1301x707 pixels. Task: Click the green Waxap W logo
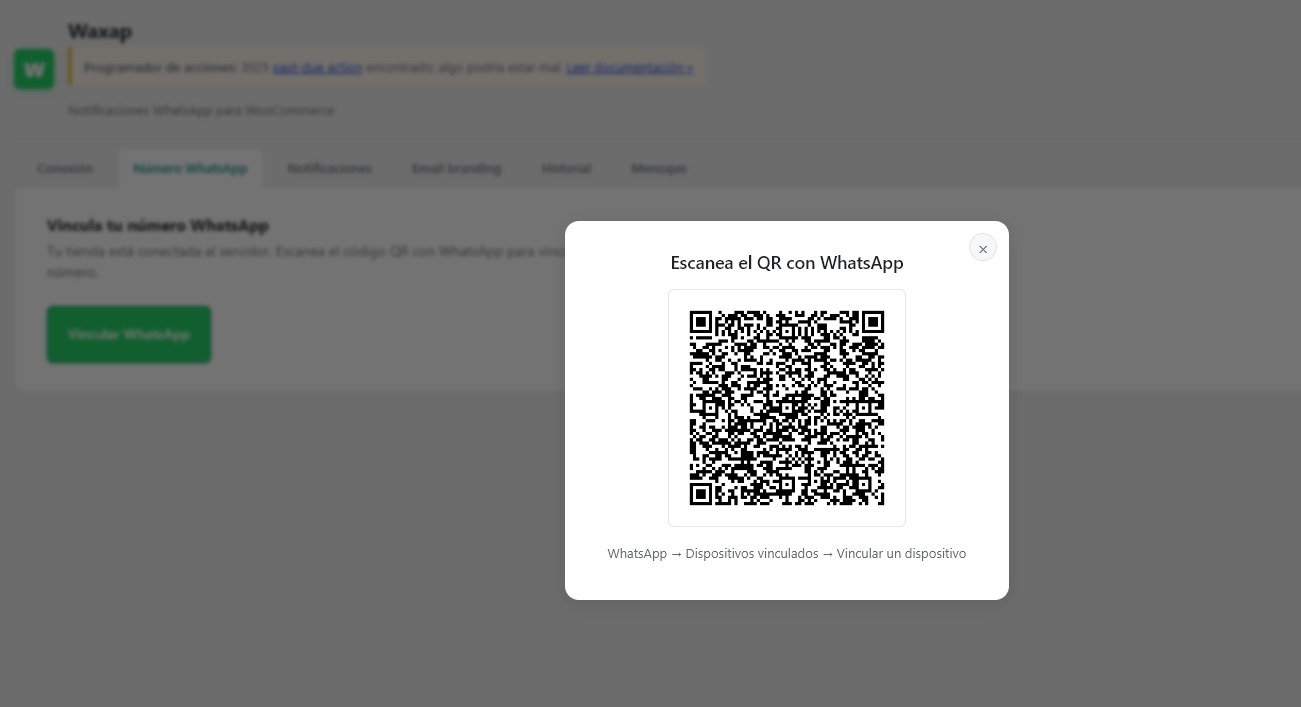click(34, 69)
